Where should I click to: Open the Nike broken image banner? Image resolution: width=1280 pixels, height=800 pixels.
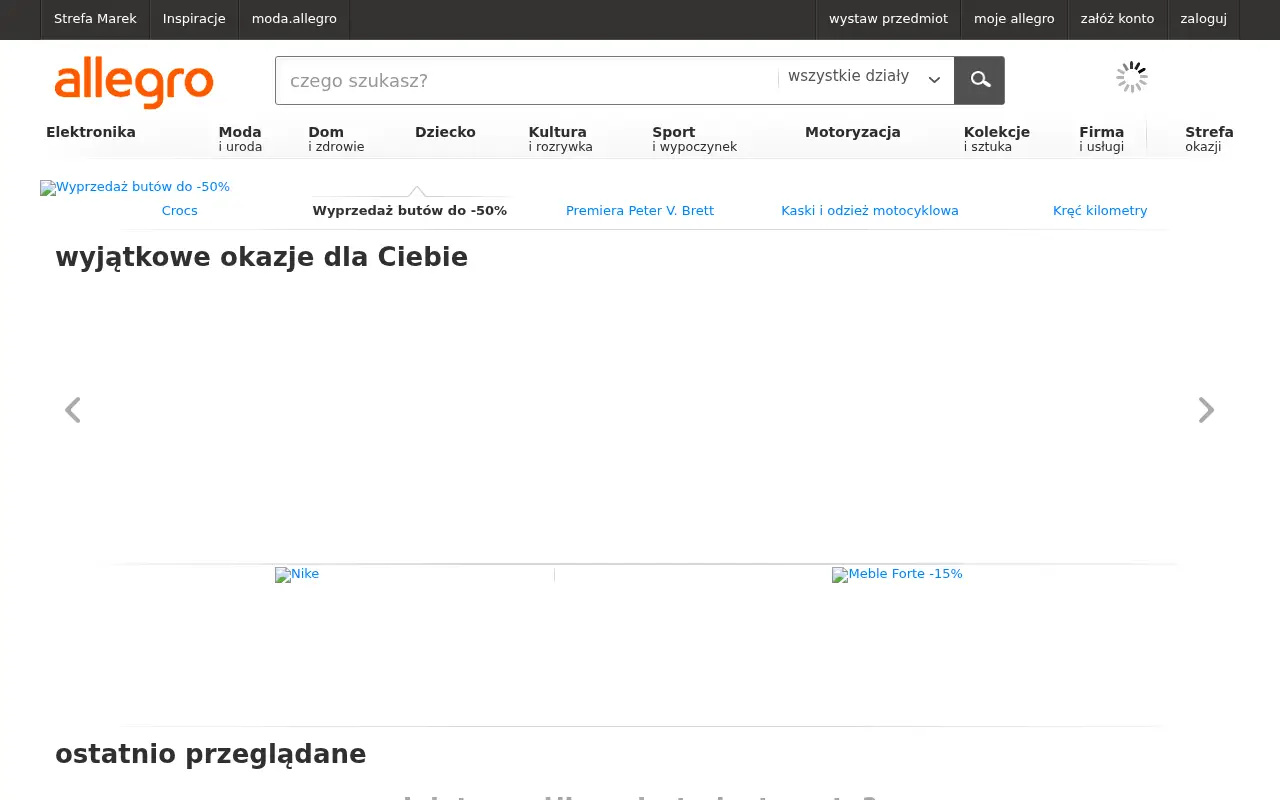click(x=297, y=574)
